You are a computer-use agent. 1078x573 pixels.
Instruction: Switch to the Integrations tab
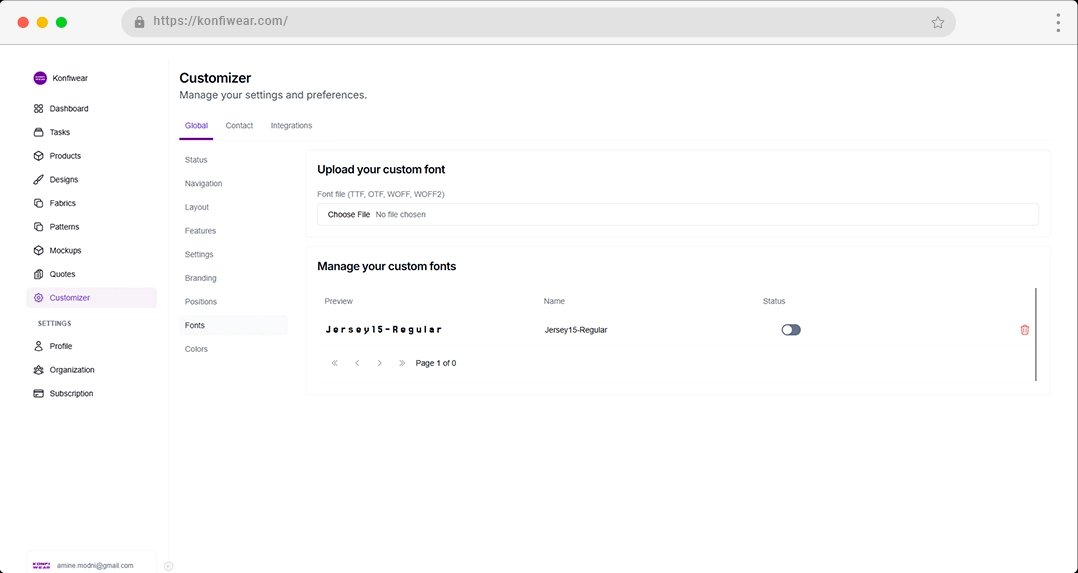(292, 126)
